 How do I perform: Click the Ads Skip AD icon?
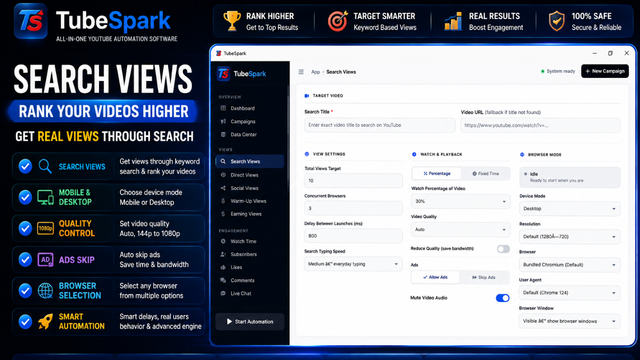[45, 260]
